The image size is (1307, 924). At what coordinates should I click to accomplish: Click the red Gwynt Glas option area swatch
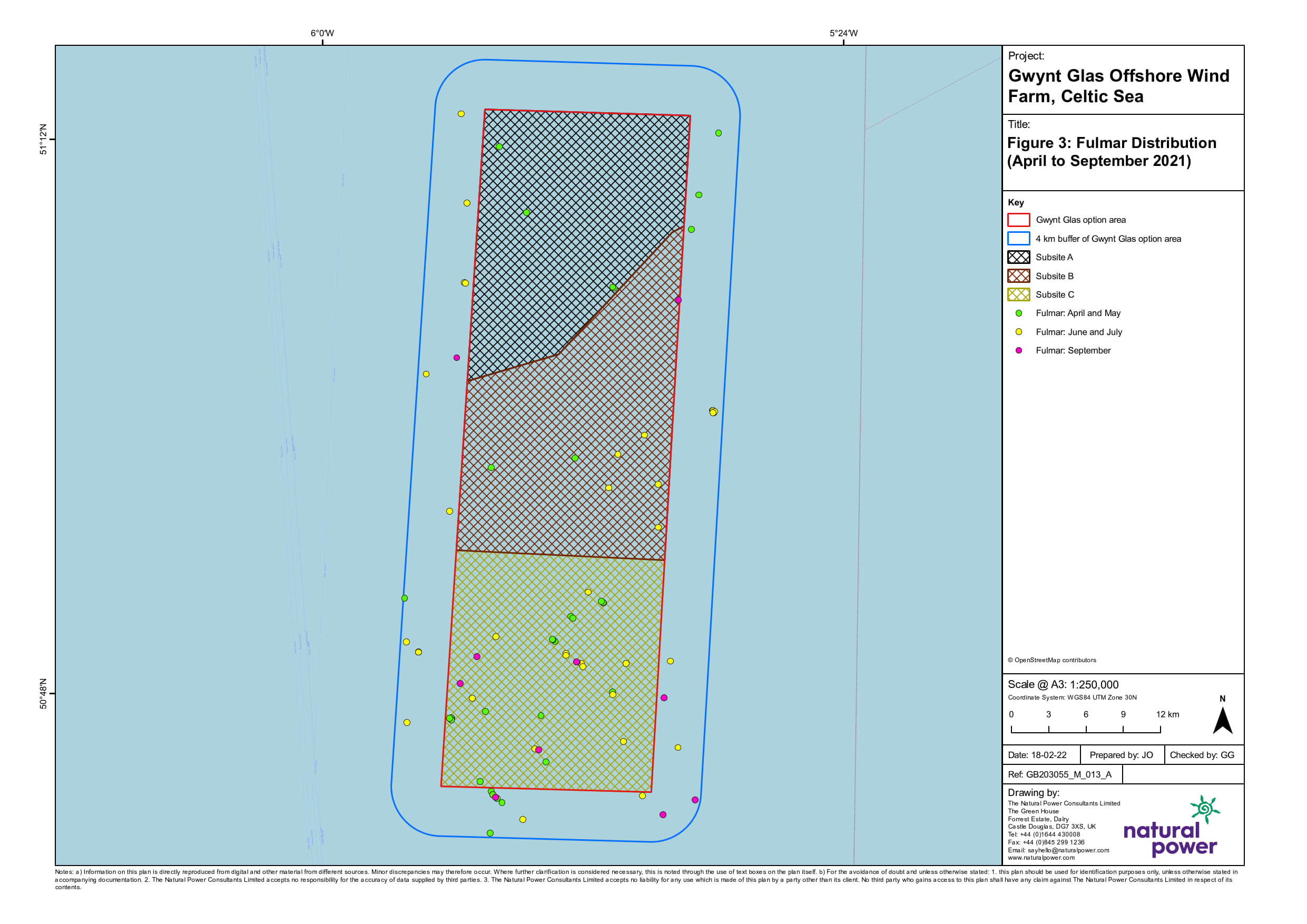tap(1018, 220)
